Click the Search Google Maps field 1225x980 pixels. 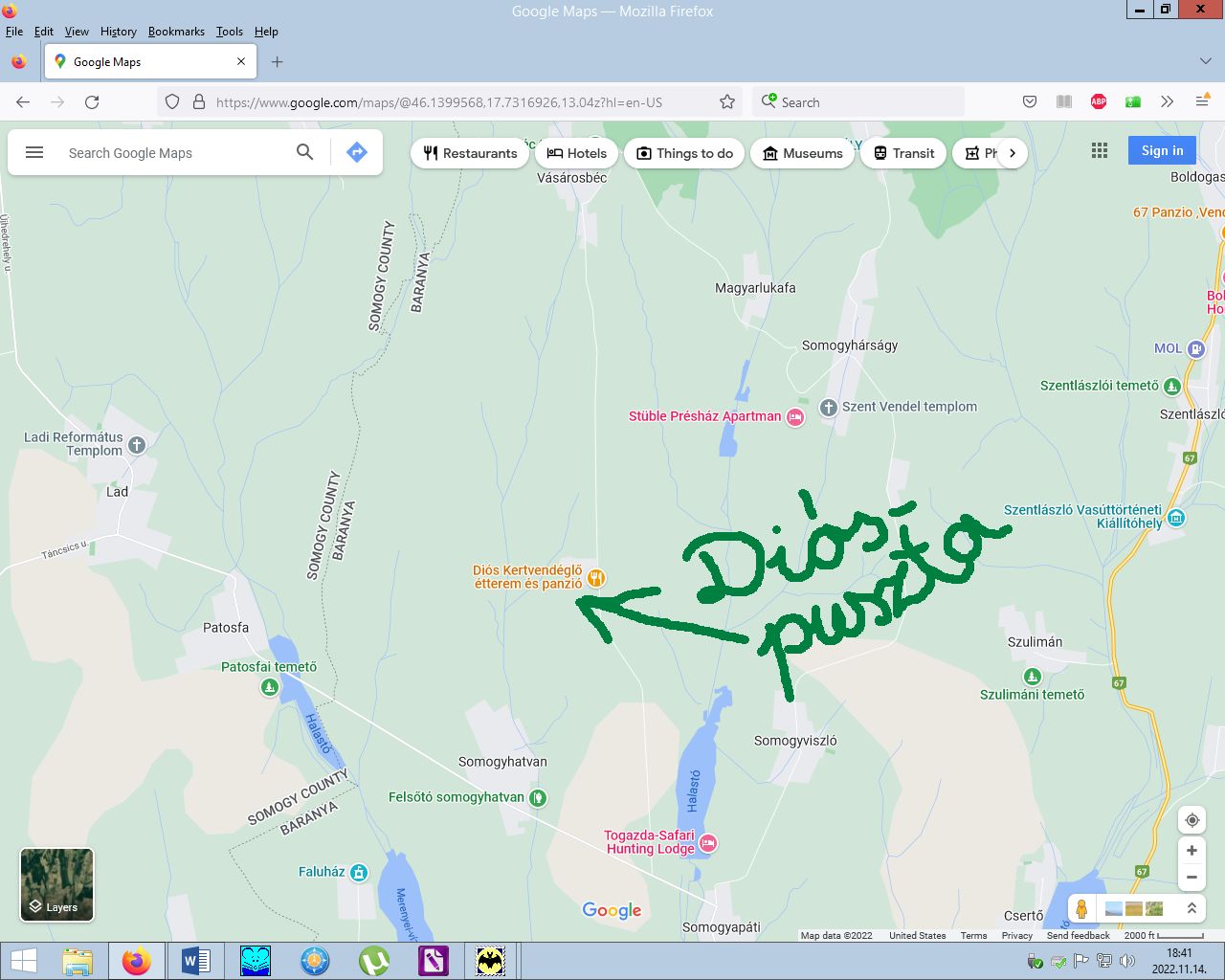click(172, 153)
